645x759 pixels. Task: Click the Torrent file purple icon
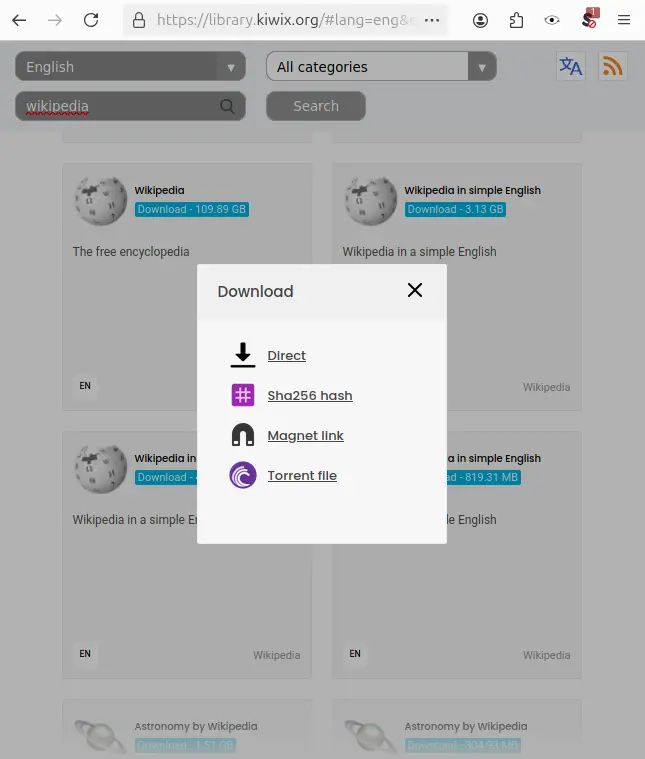(x=243, y=475)
